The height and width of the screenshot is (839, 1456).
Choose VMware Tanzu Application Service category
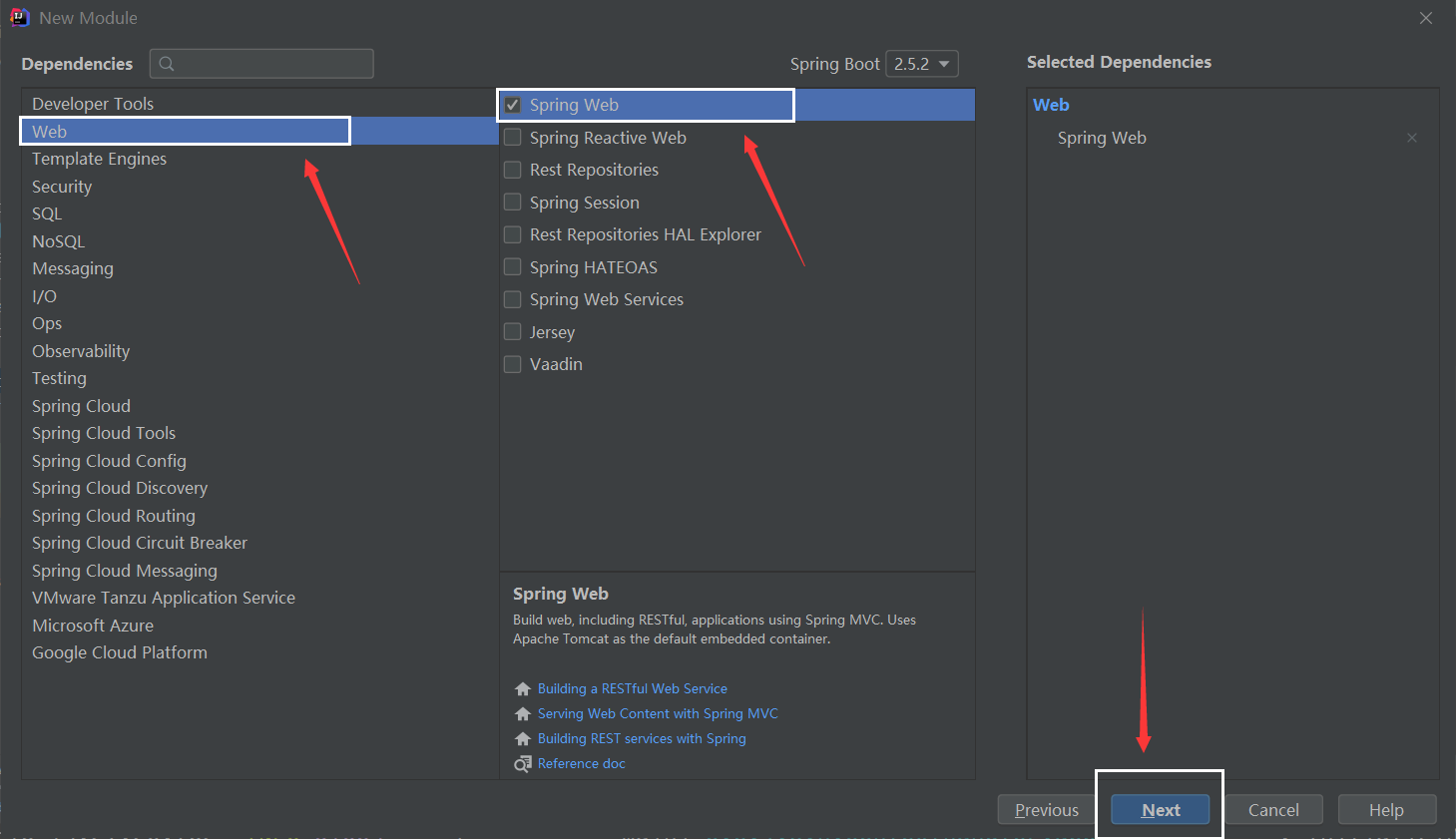(259, 598)
